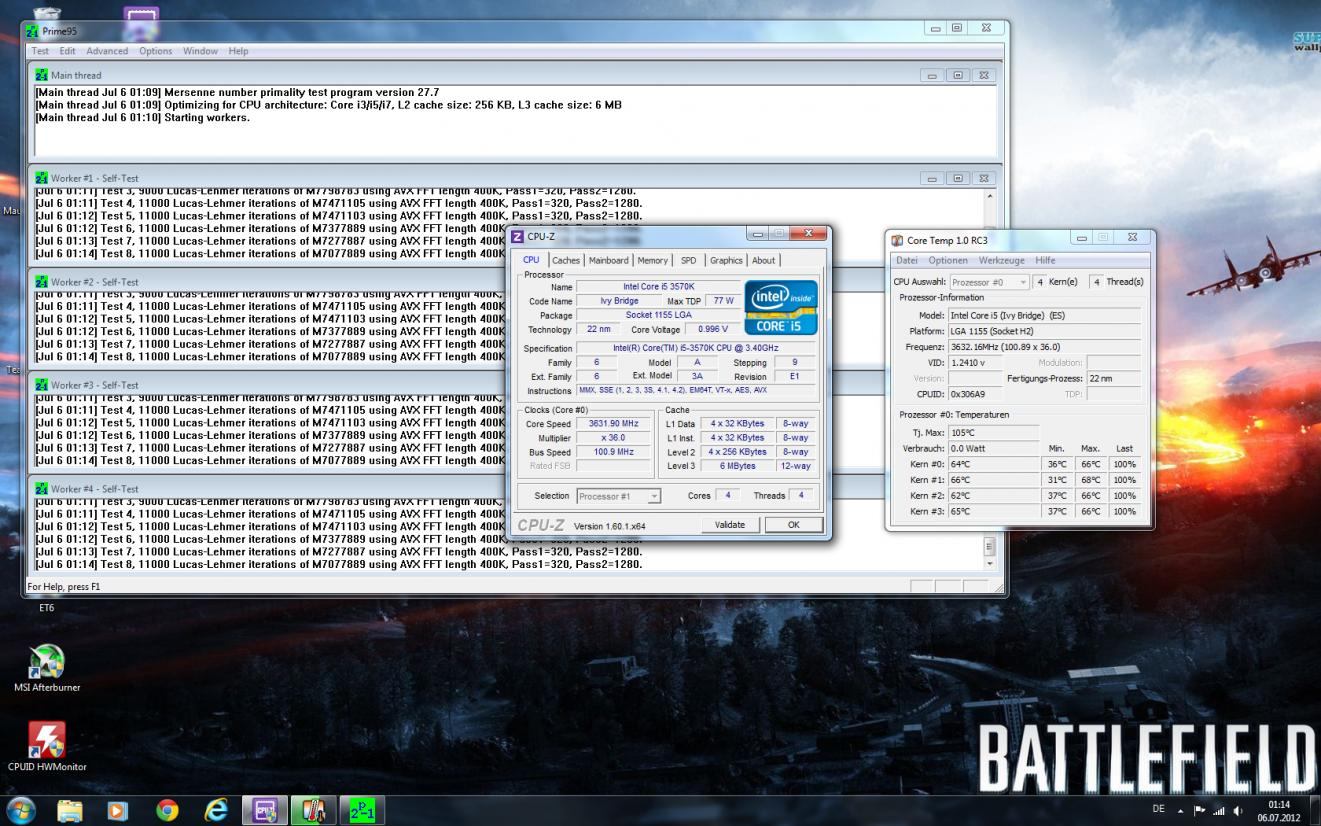Open Windows Media Player from taskbar

pyautogui.click(x=119, y=810)
